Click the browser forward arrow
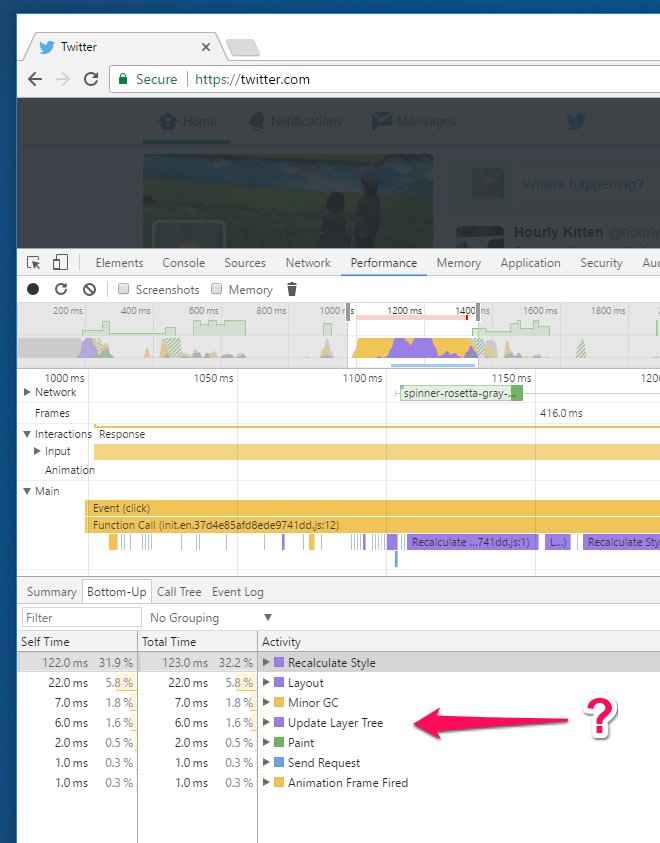The image size is (660, 843). [x=63, y=79]
